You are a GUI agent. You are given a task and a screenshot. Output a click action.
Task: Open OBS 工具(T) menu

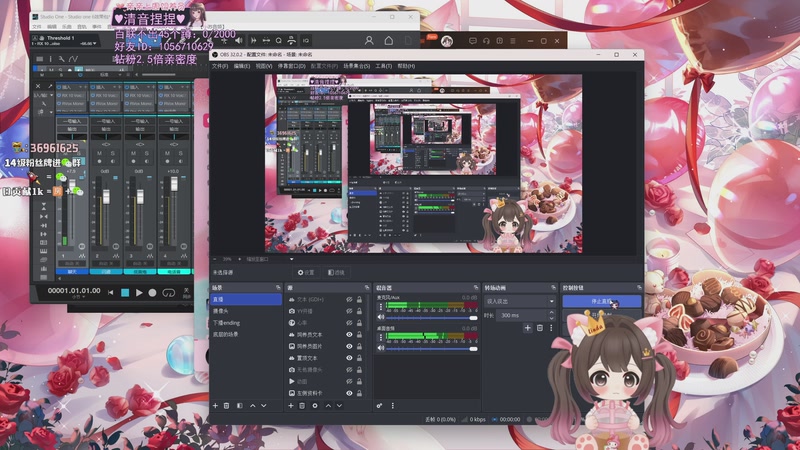click(x=384, y=66)
